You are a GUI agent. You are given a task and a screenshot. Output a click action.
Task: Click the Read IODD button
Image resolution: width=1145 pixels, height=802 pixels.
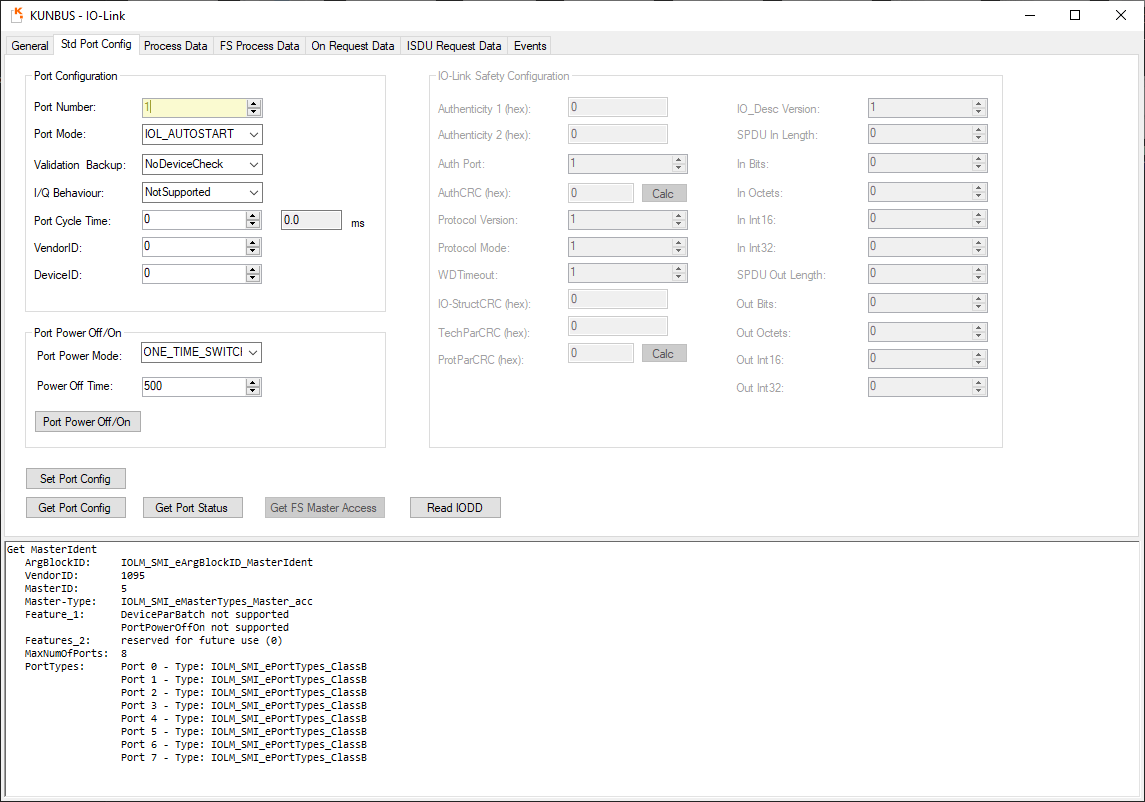[x=455, y=508]
